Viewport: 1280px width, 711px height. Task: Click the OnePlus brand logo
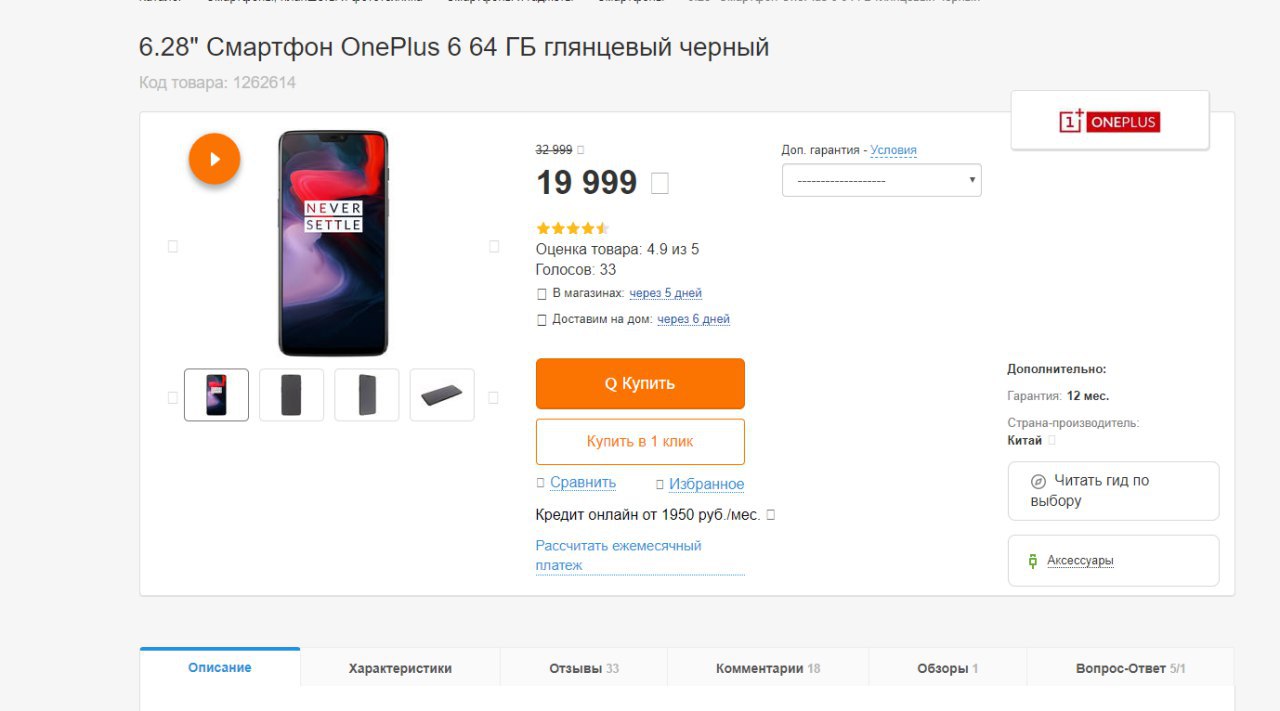click(x=1110, y=121)
